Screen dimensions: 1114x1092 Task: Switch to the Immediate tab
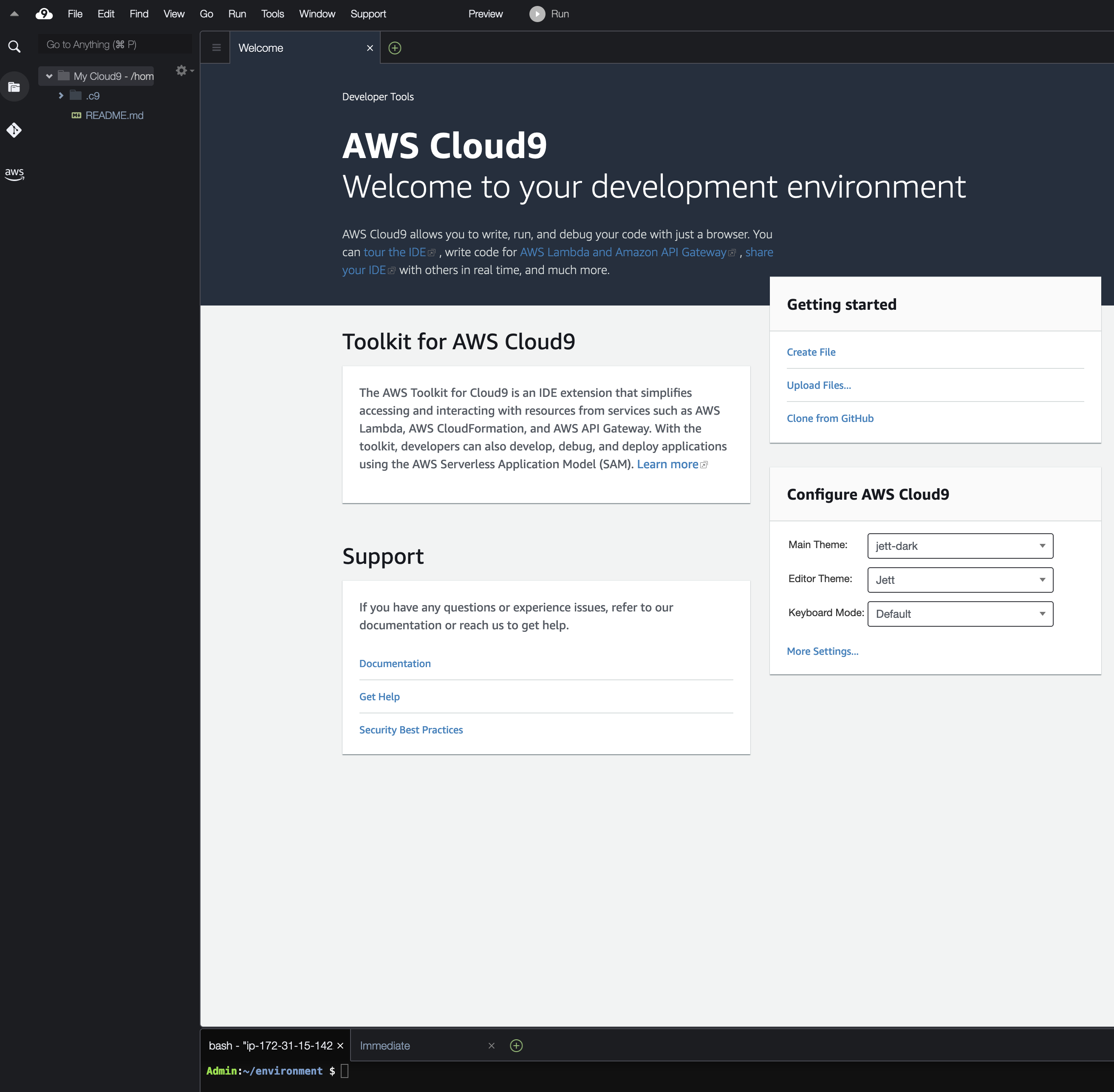pos(424,1046)
